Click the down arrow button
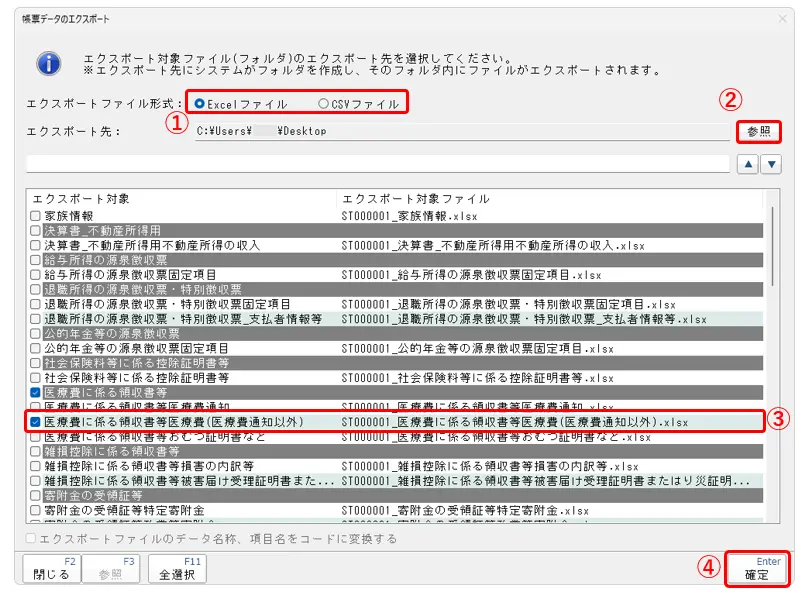The image size is (809, 594). pyautogui.click(x=771, y=164)
